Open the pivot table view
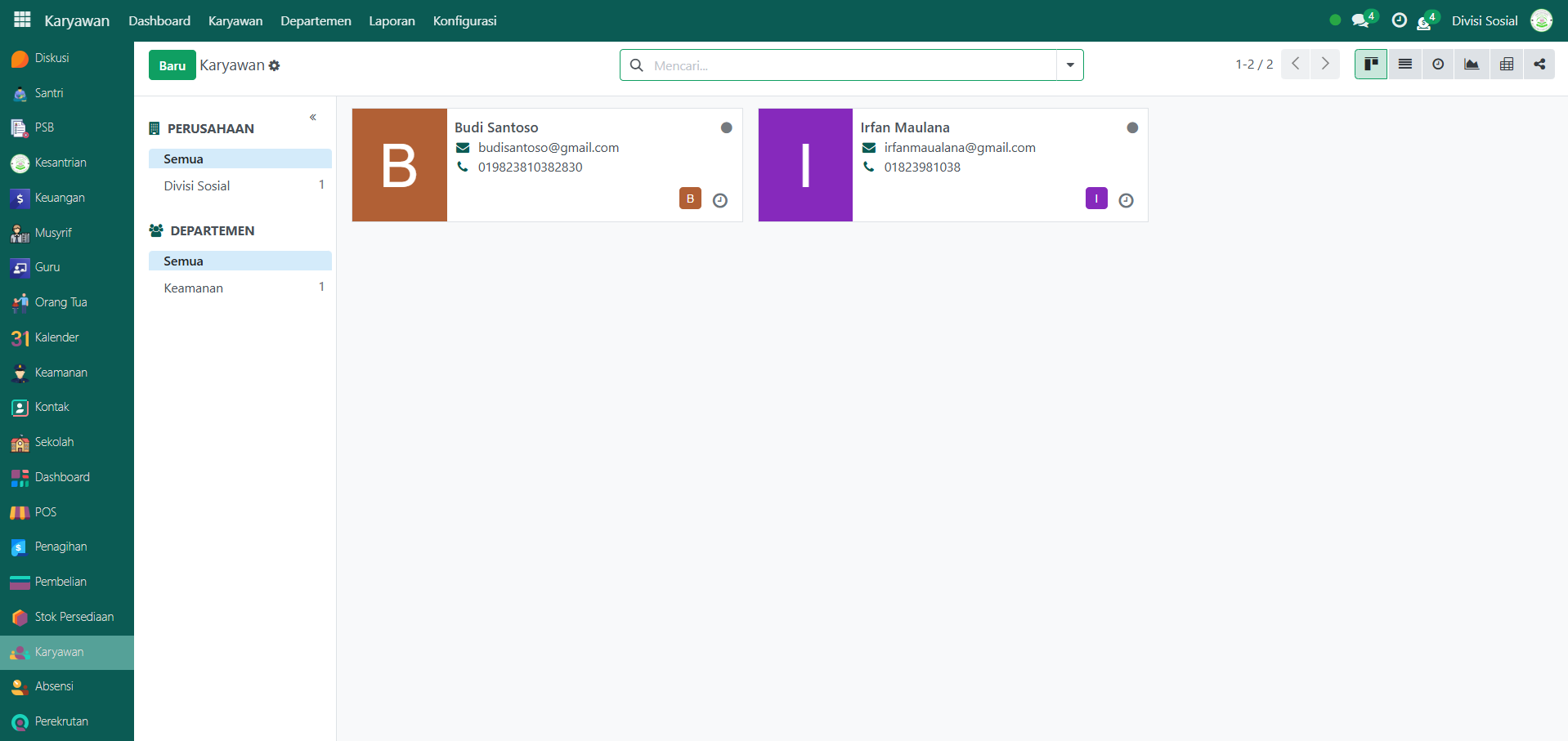This screenshot has width=1568, height=741. tap(1506, 65)
